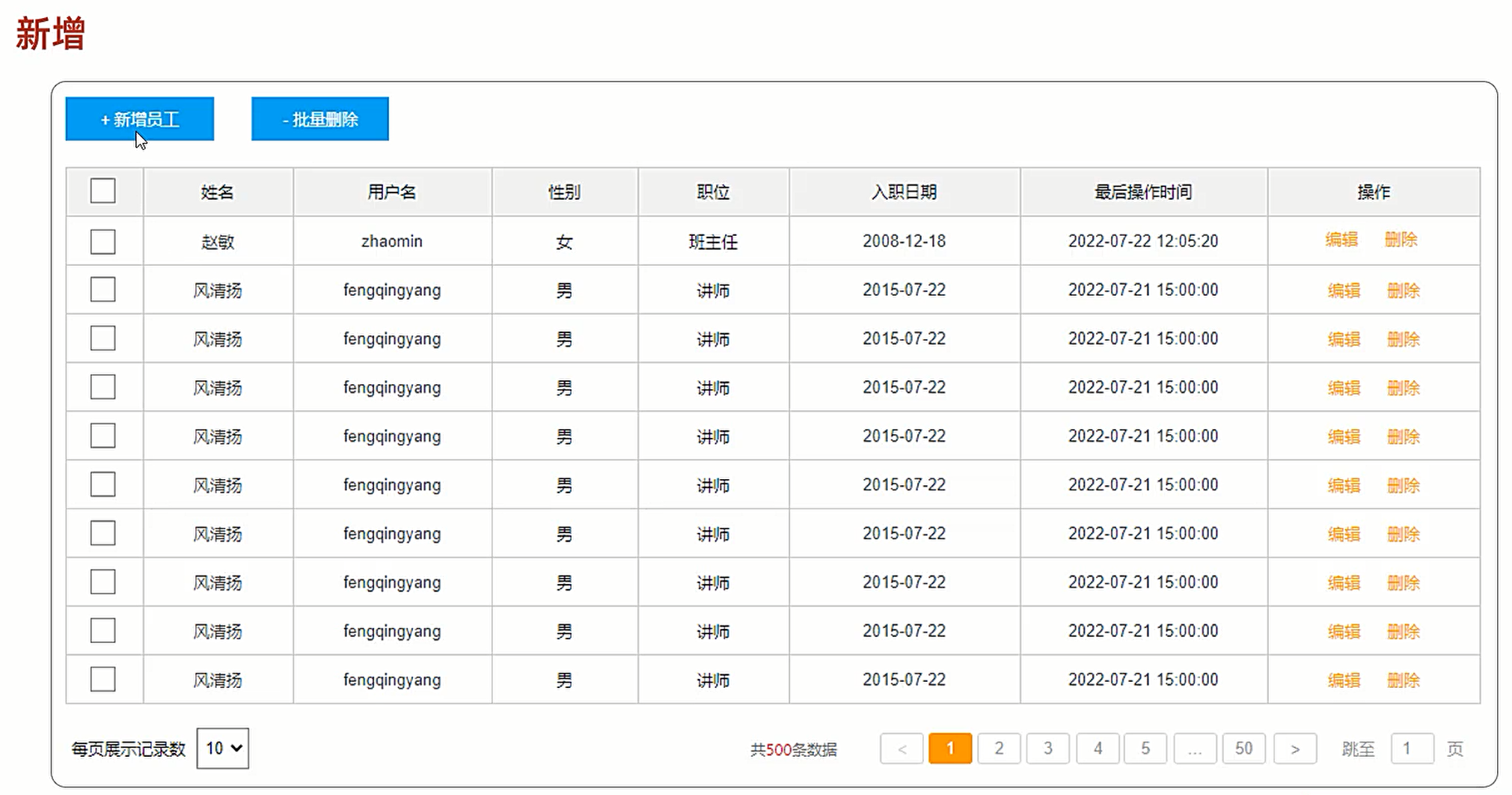Click the 性别 column header
The width and height of the screenshot is (1512, 795).
click(565, 192)
